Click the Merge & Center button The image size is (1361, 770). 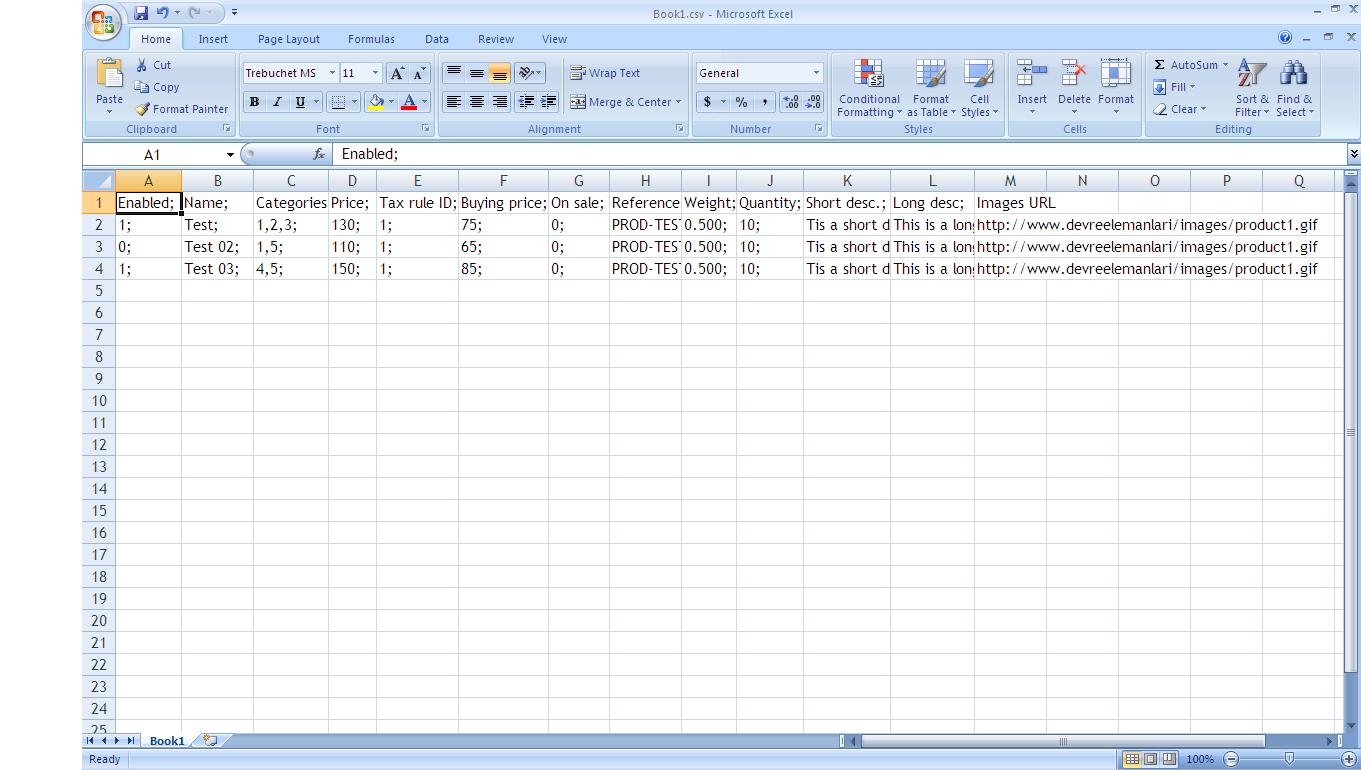coord(620,102)
